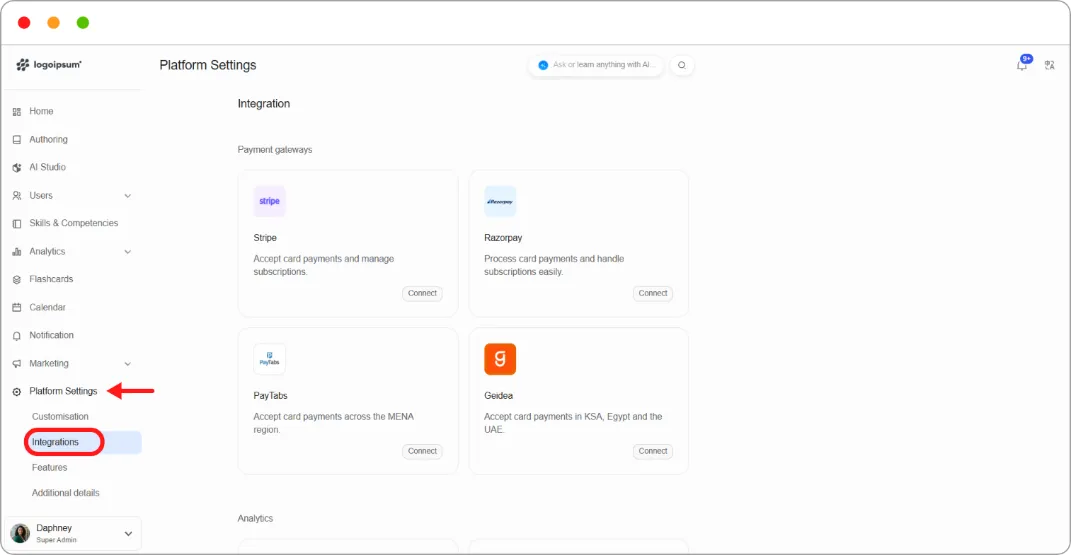Click the macOS red close button
The width and height of the screenshot is (1071, 555).
[x=24, y=23]
